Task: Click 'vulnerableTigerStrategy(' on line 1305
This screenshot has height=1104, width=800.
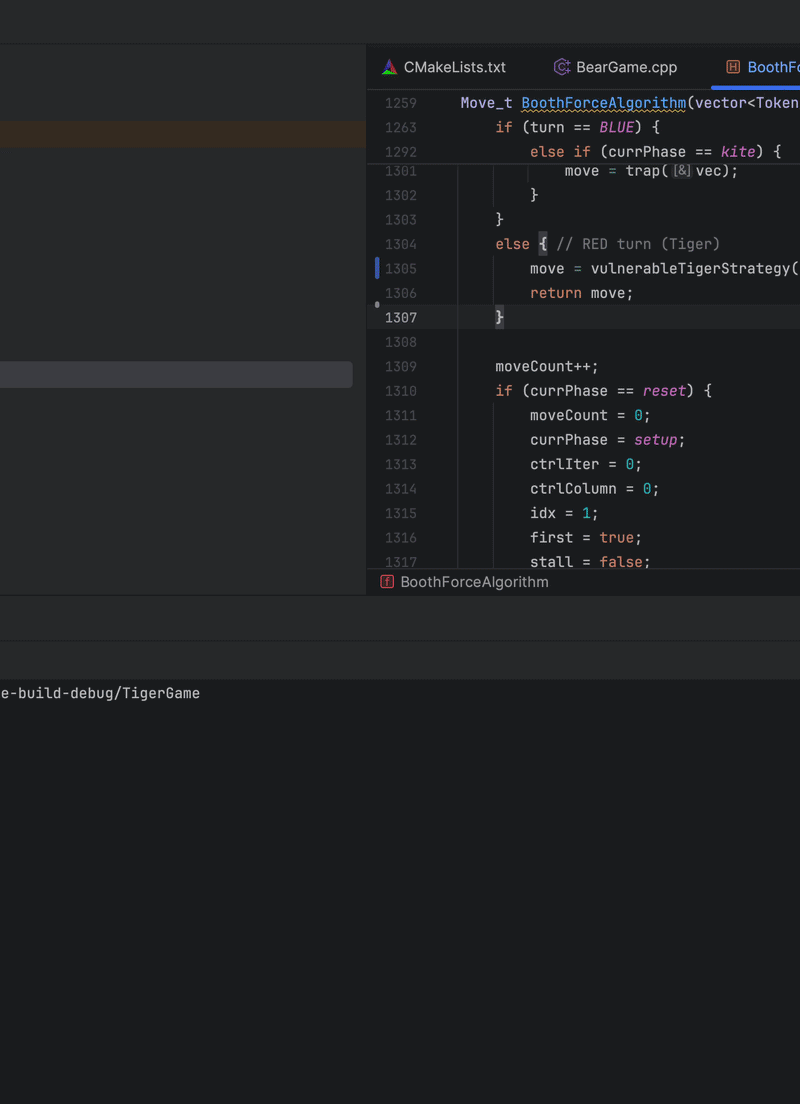Action: 694,269
